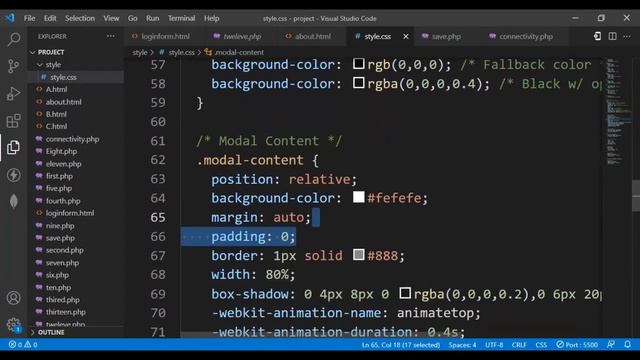This screenshot has height=360, width=640.
Task: Open editor more actions ellipsis
Action: [x=627, y=36]
